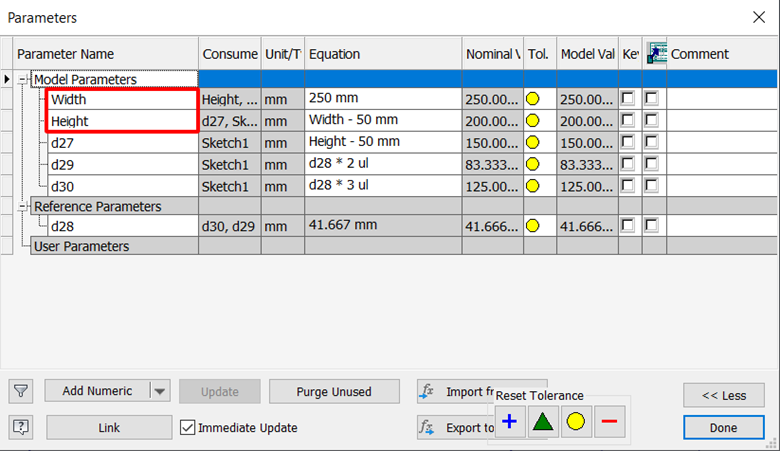Click d28 consumed by cell d30, d29

[x=230, y=226]
